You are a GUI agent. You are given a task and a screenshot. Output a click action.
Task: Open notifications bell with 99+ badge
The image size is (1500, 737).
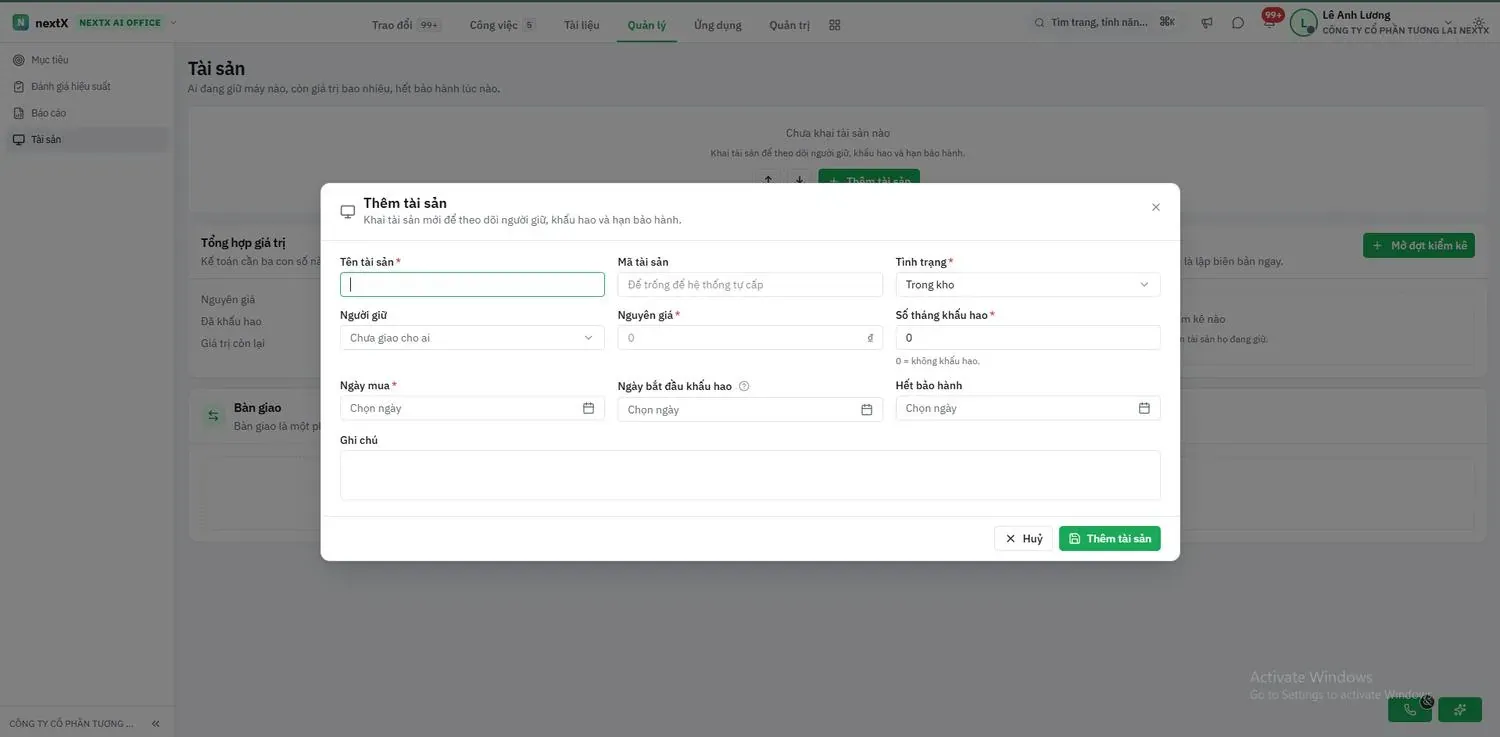tap(1270, 22)
